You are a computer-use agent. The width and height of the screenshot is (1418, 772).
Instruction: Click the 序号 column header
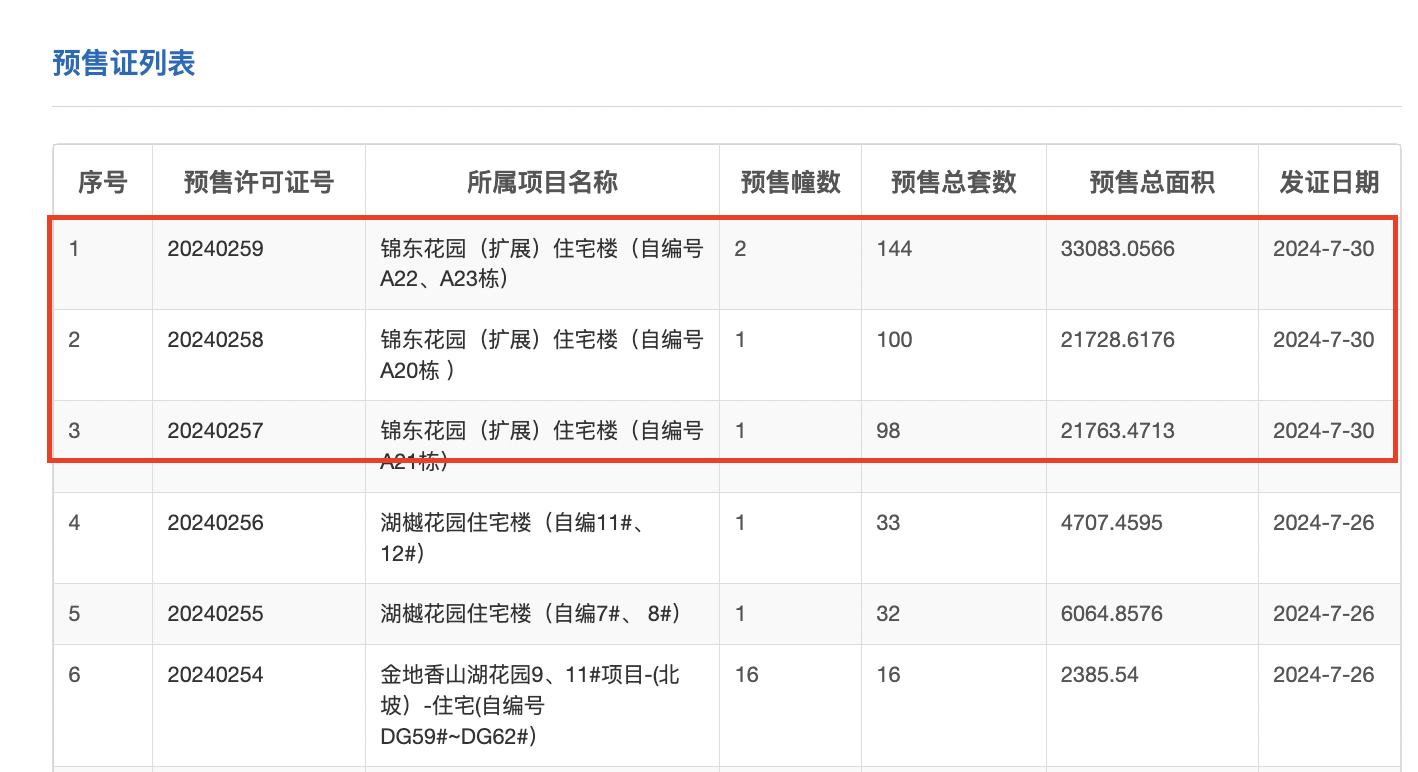[x=103, y=182]
